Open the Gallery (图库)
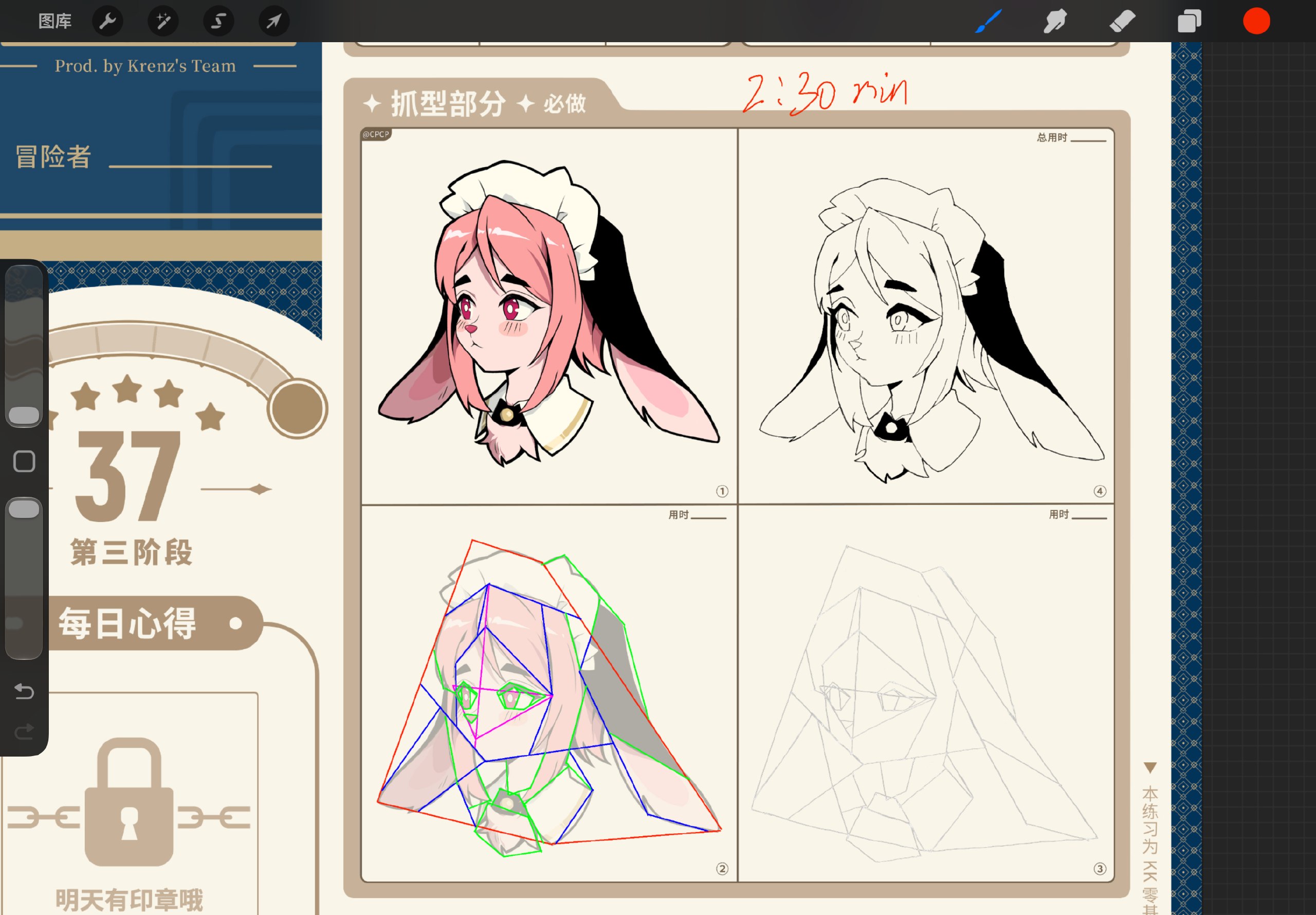Screen dimensions: 1316x915 pyautogui.click(x=54, y=21)
